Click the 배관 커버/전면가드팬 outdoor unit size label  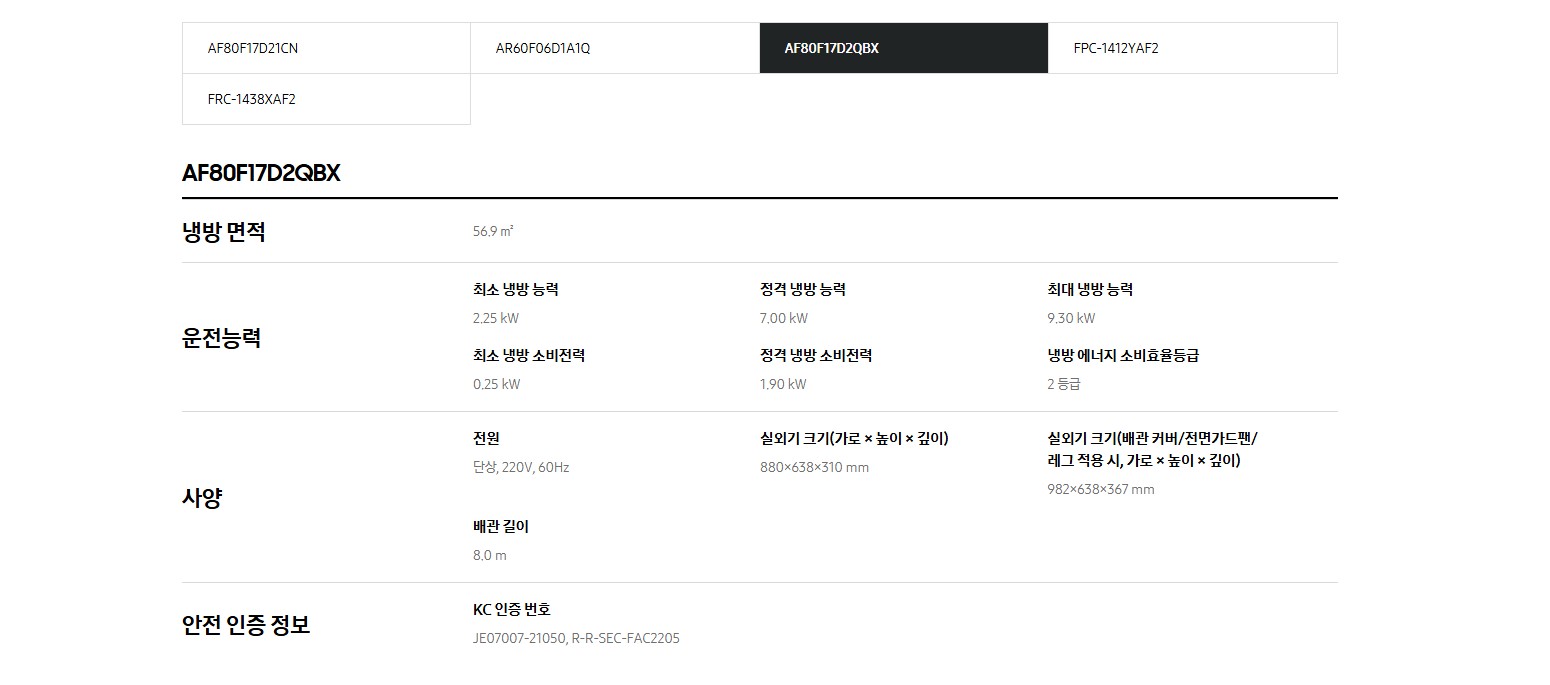click(1153, 449)
